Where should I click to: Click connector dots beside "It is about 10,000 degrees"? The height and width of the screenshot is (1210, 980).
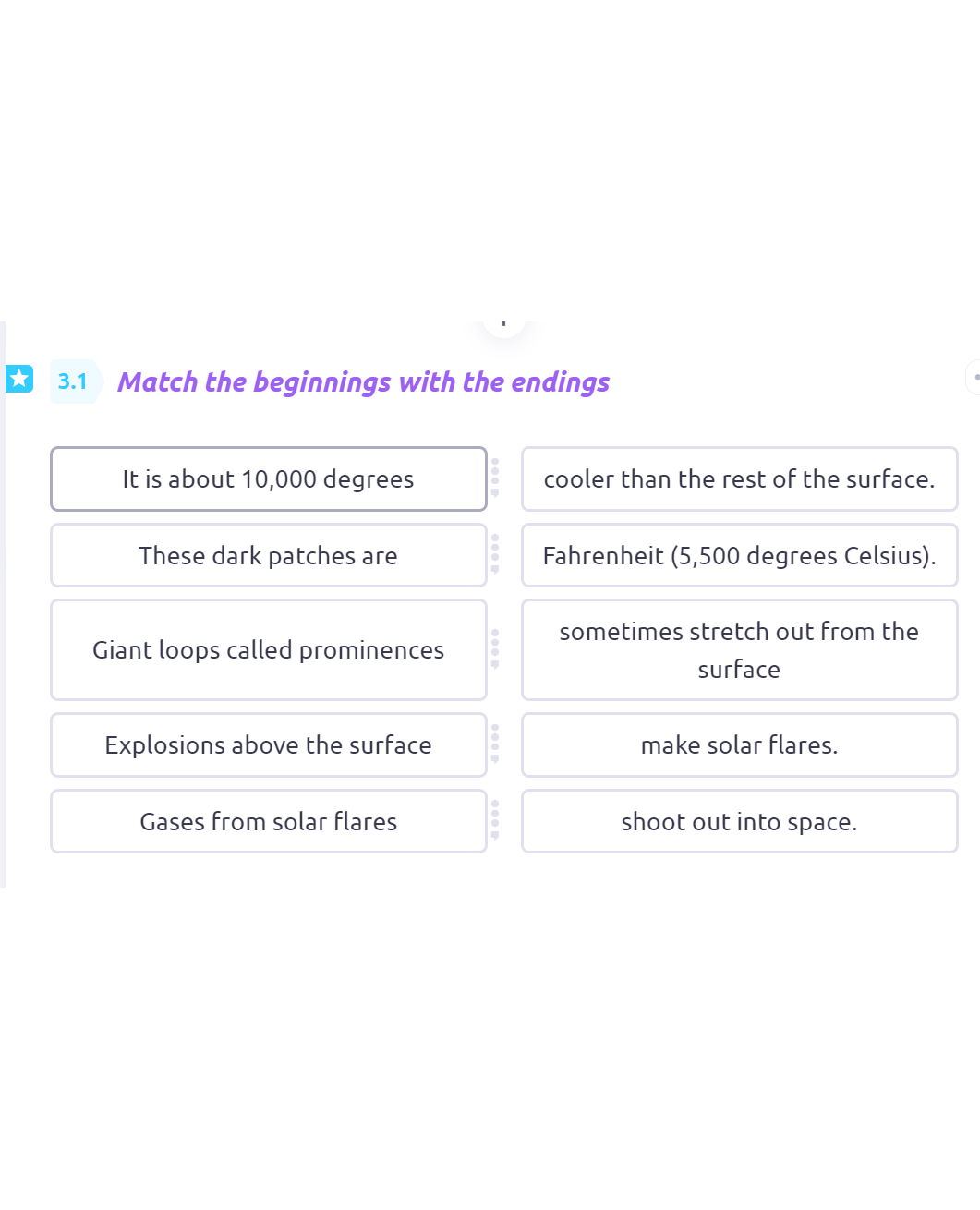tap(495, 478)
